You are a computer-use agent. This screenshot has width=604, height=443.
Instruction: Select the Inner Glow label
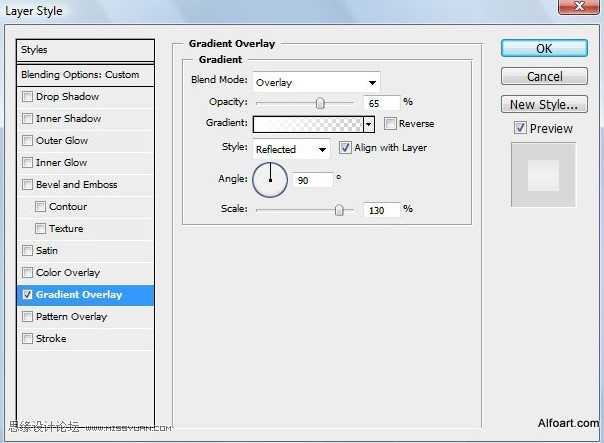pos(62,162)
